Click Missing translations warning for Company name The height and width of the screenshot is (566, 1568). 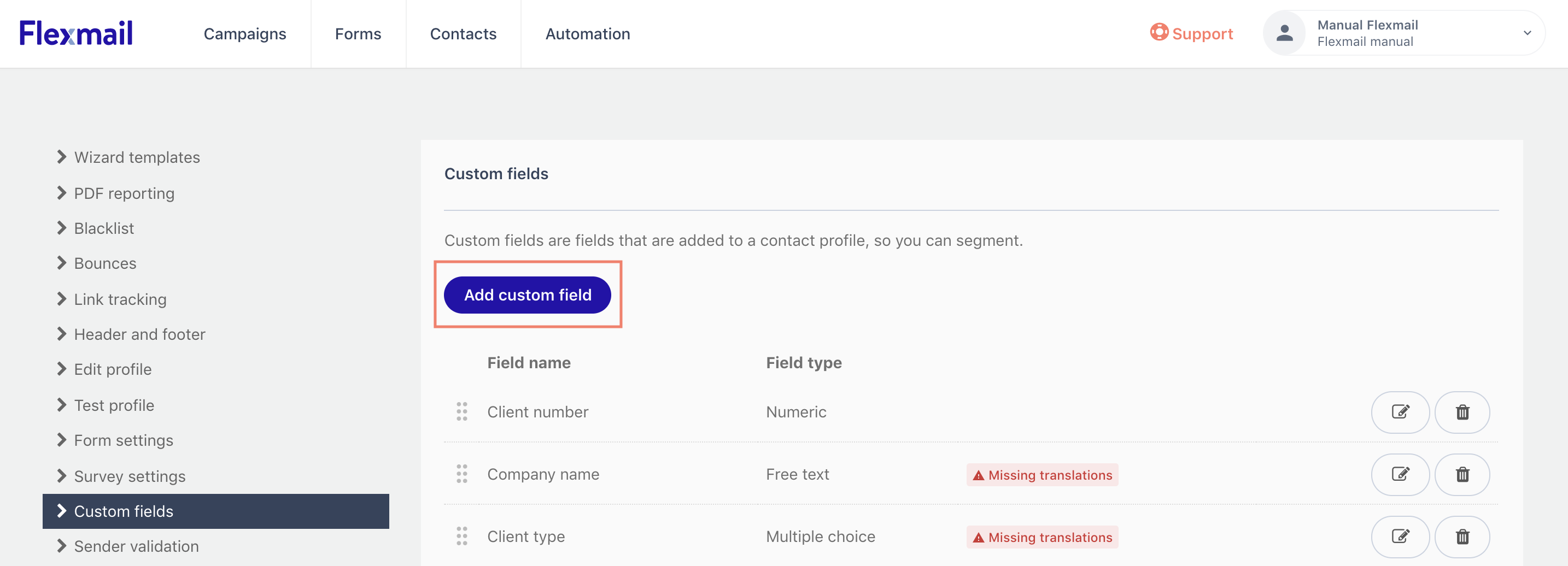point(1042,475)
